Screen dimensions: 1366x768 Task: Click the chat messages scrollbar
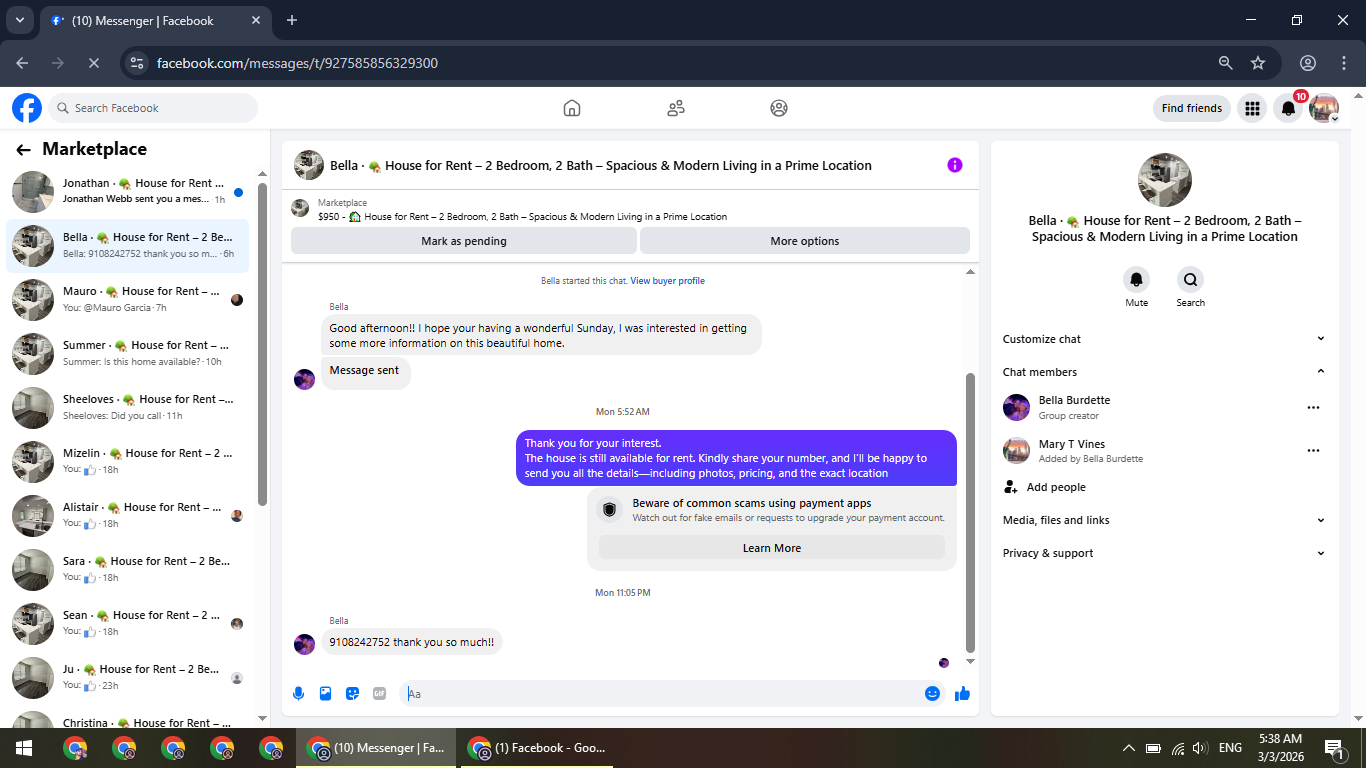pos(970,512)
